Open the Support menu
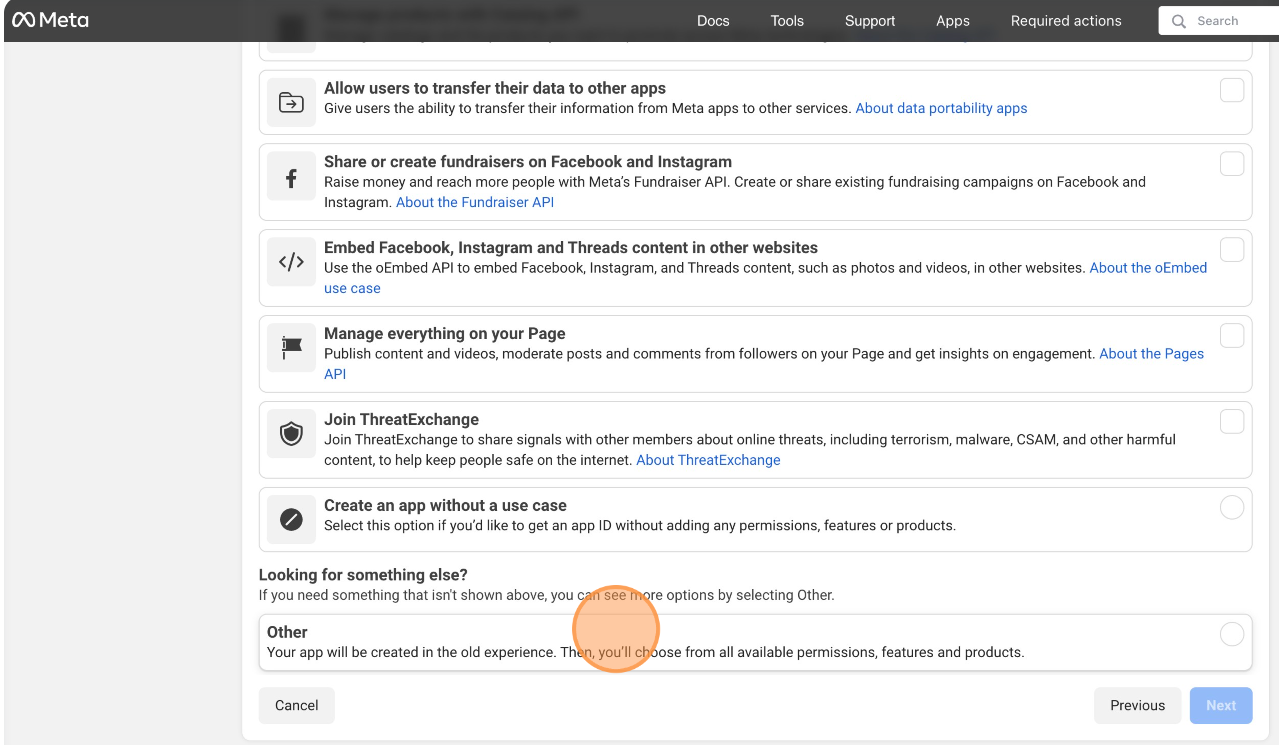The height and width of the screenshot is (746, 1280). 870,21
